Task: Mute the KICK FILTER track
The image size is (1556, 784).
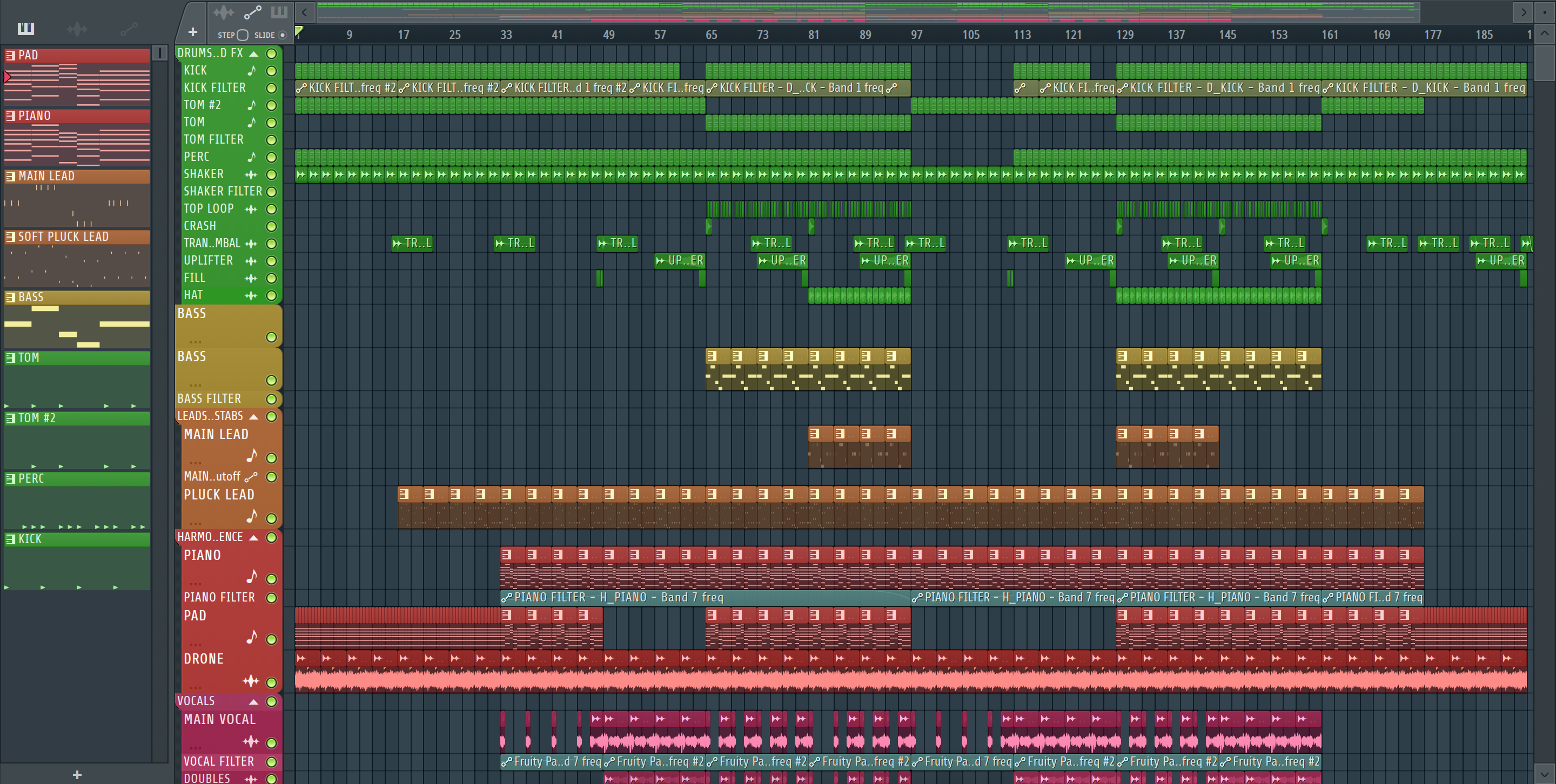Action: (272, 88)
